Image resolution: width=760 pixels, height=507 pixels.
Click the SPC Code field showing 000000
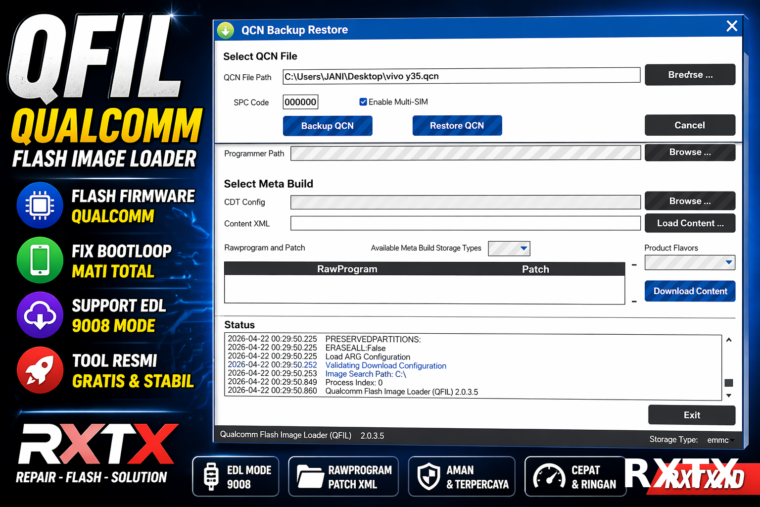click(301, 102)
